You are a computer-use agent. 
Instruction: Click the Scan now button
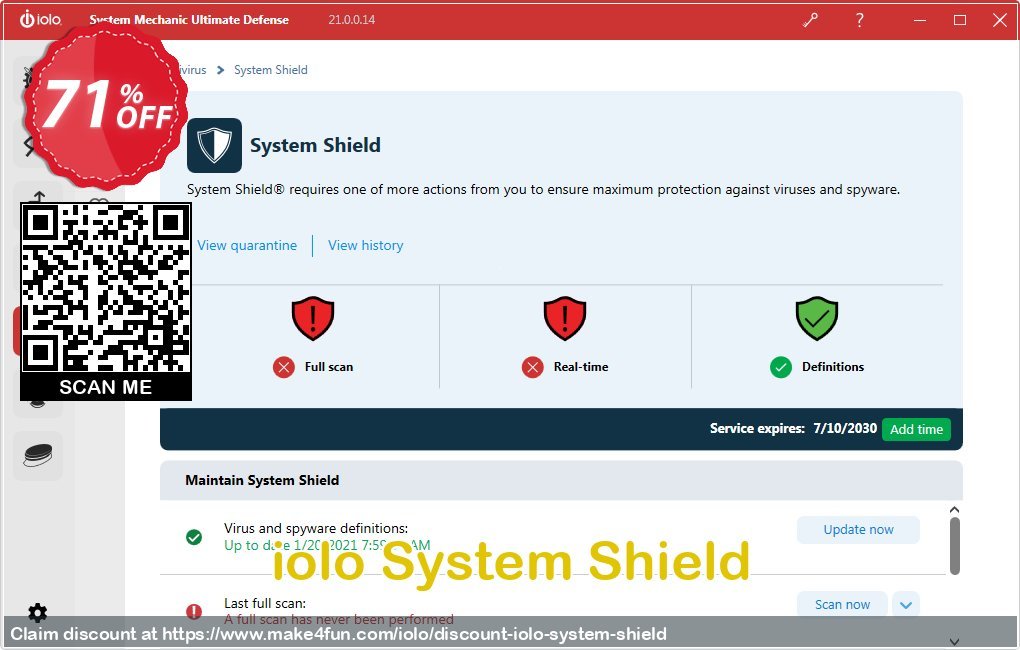842,604
